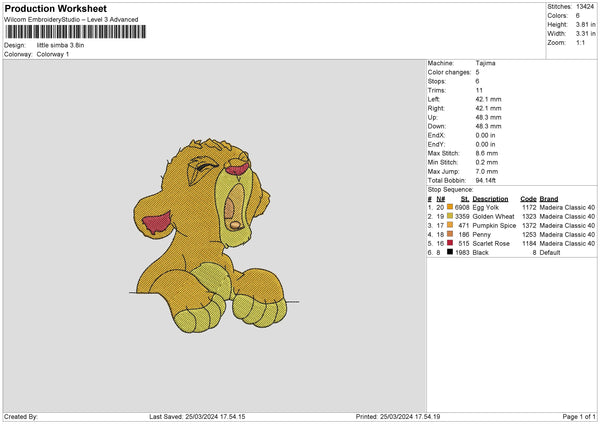Image resolution: width=600 pixels, height=424 pixels.
Task: Click the Scarlet Rose color swatch
Action: click(x=450, y=243)
